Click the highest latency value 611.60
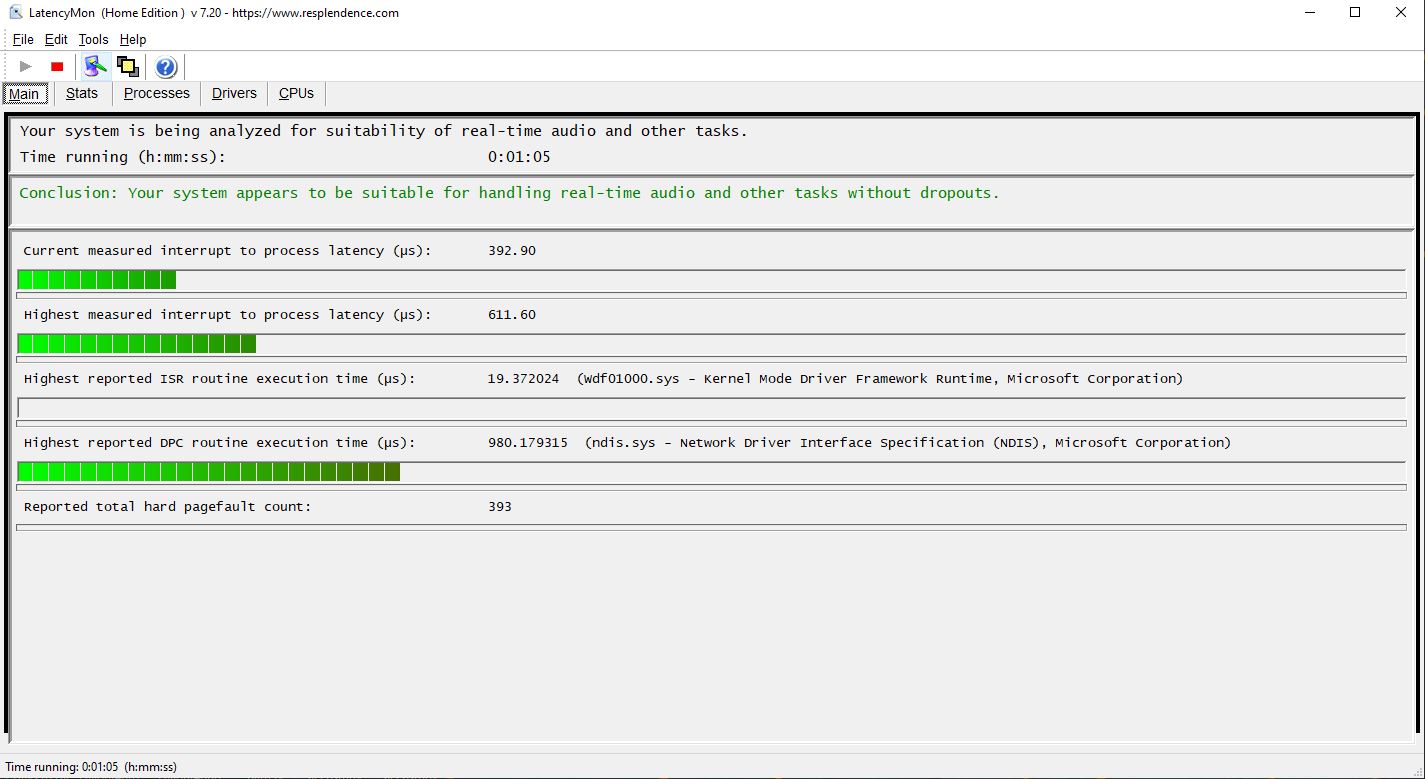Viewport: 1425px width, 779px height. click(x=512, y=315)
